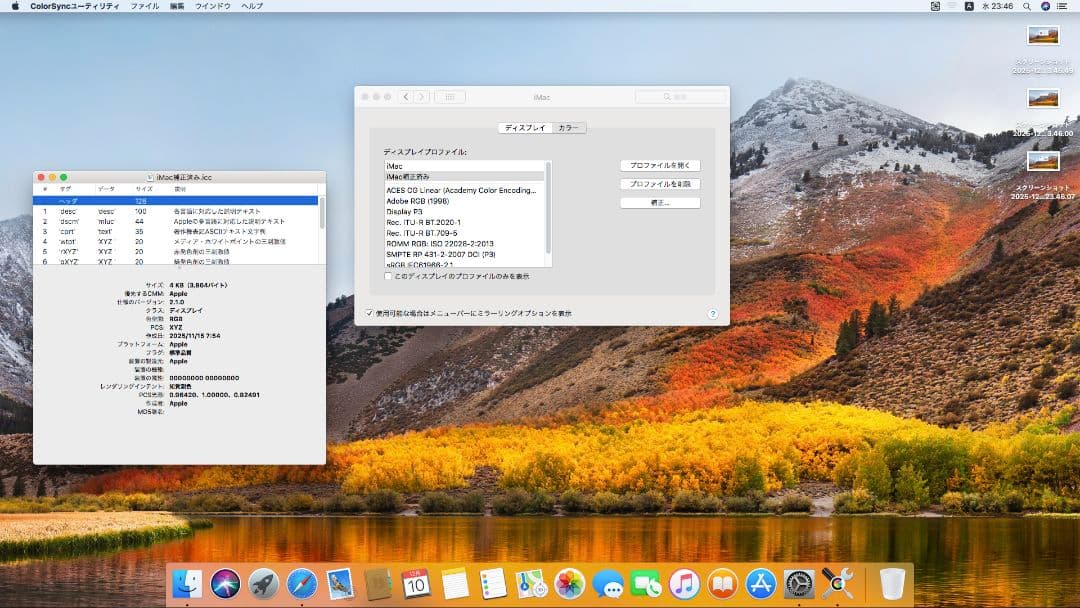Launch Safari from the Dock

[x=302, y=583]
